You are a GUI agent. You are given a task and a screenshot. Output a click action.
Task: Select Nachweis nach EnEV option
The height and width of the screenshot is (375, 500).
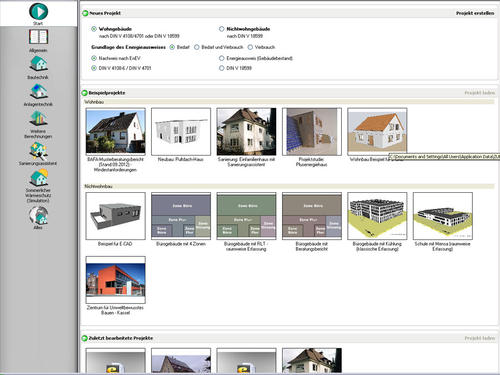[x=94, y=58]
